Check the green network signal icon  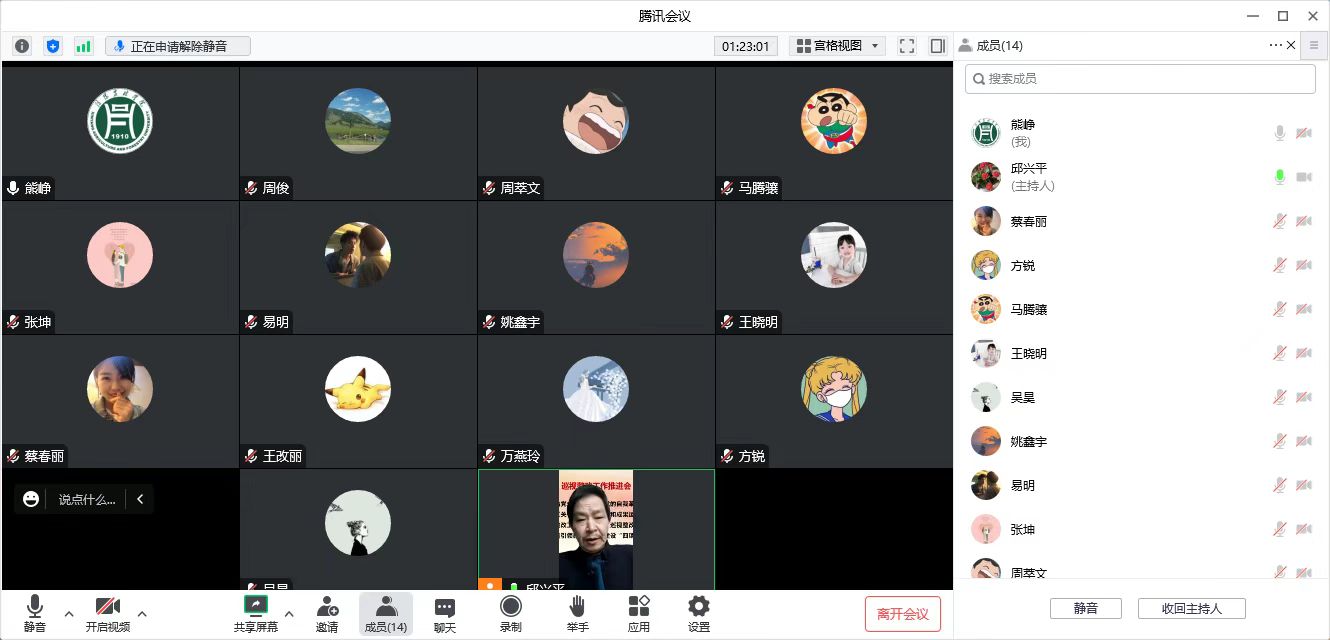pyautogui.click(x=83, y=46)
